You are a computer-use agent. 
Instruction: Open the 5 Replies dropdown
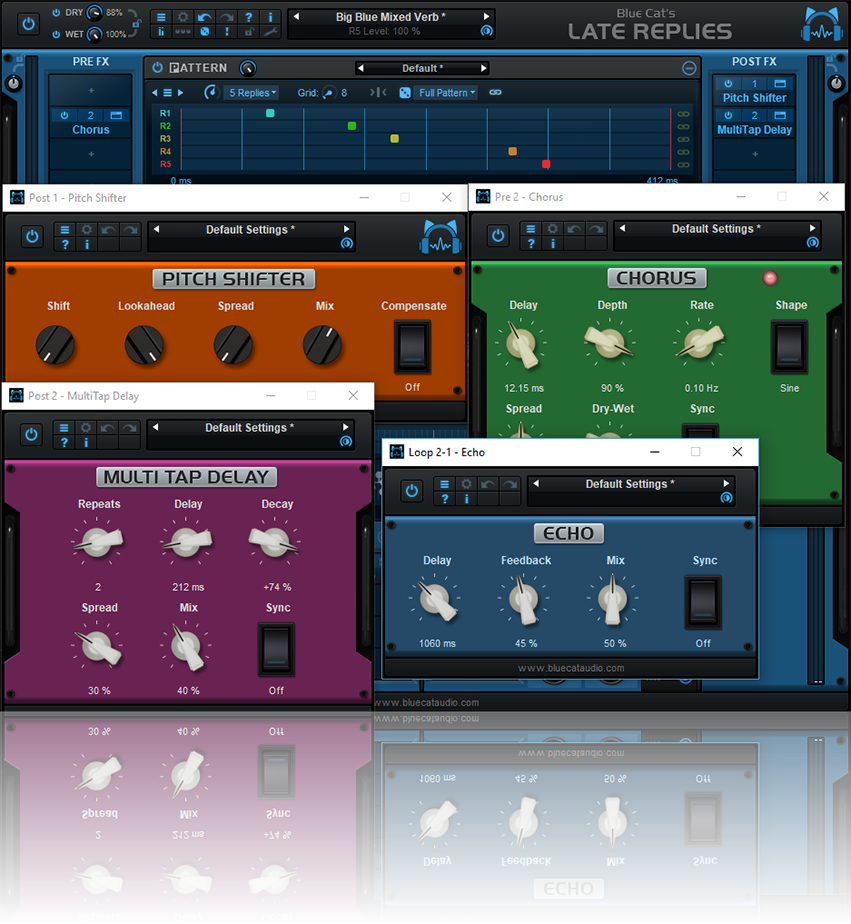[252, 93]
